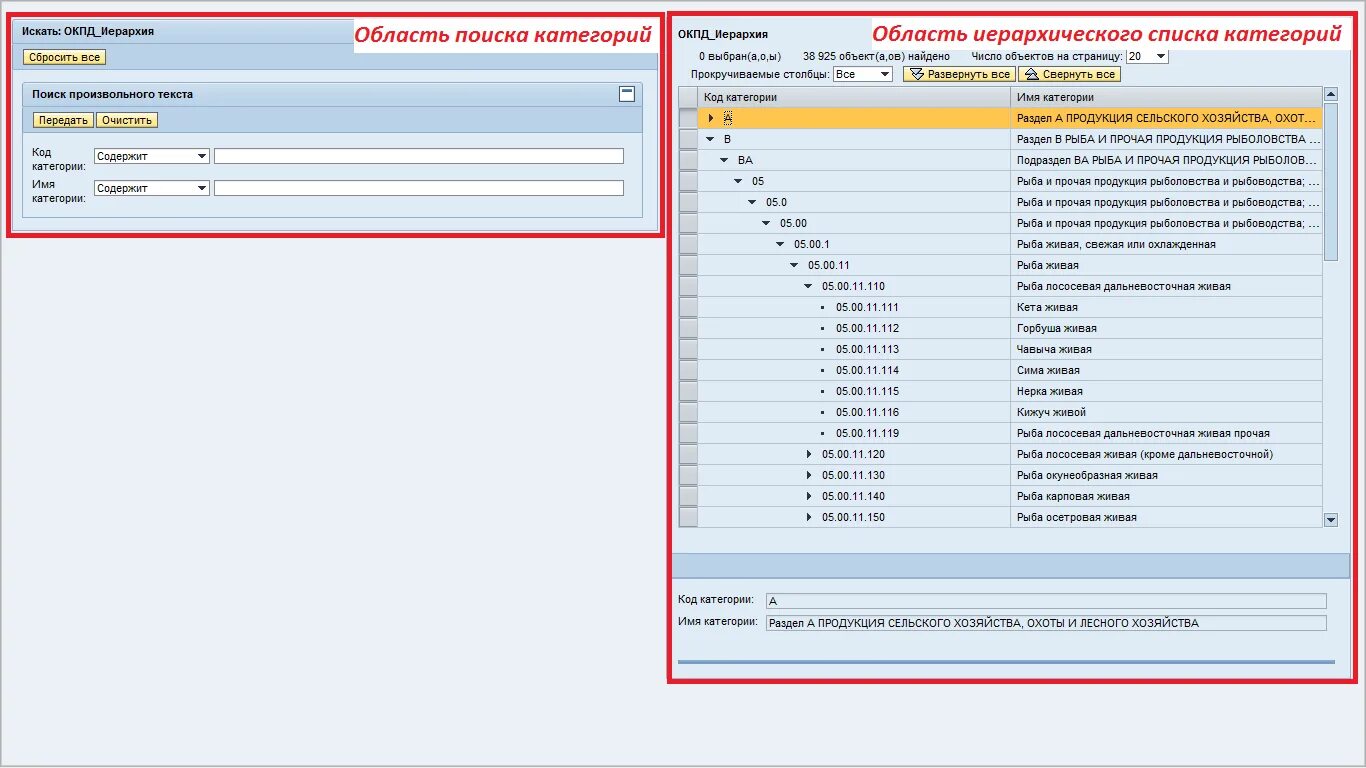This screenshot has height=768, width=1366.
Task: Click the Очистить button
Action: pos(127,120)
